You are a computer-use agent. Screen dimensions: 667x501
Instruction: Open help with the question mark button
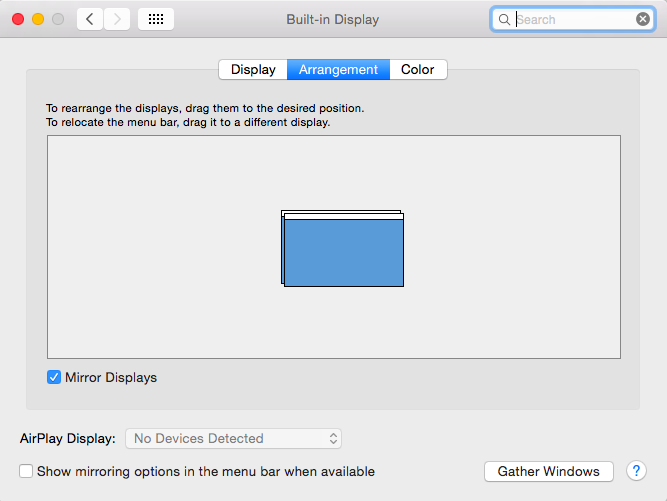[636, 471]
